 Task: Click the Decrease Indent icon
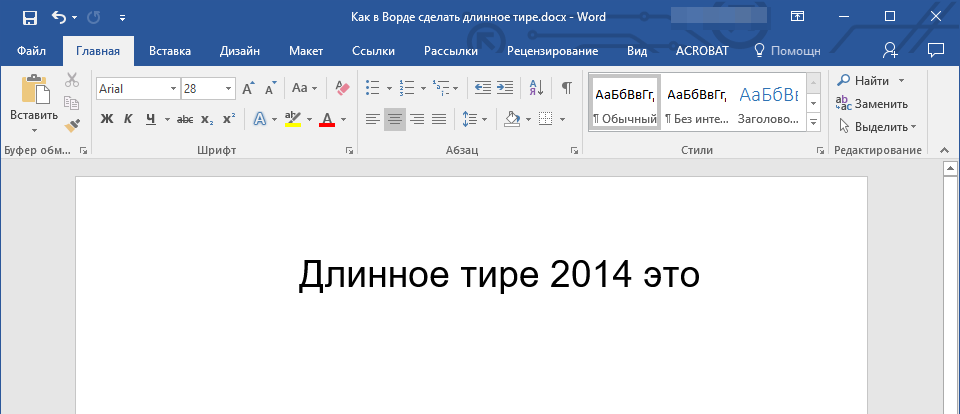(482, 88)
